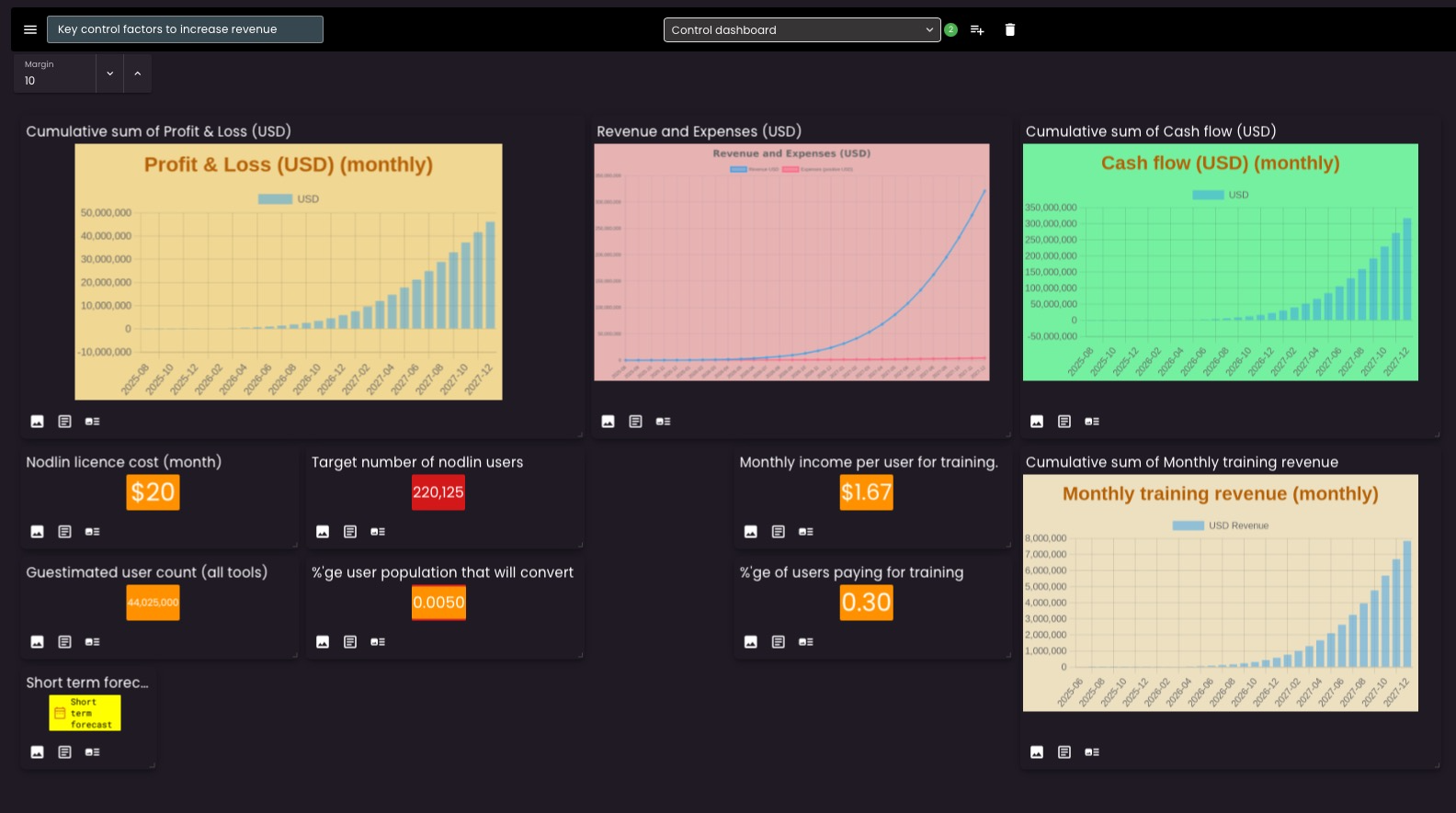This screenshot has height=813, width=1456.
Task: Click text note icon under Monthly training revenue
Action: pos(1064,752)
